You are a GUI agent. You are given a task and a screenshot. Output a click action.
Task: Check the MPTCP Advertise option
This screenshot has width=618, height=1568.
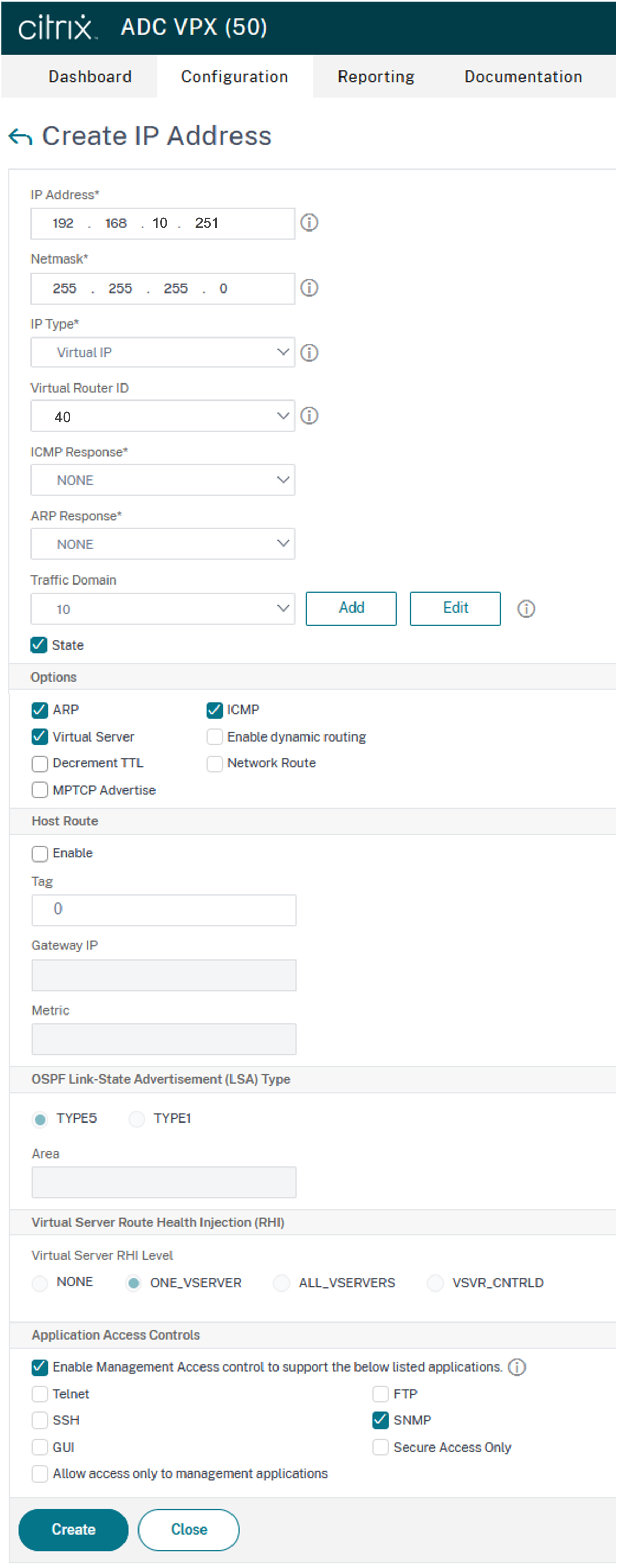point(40,790)
